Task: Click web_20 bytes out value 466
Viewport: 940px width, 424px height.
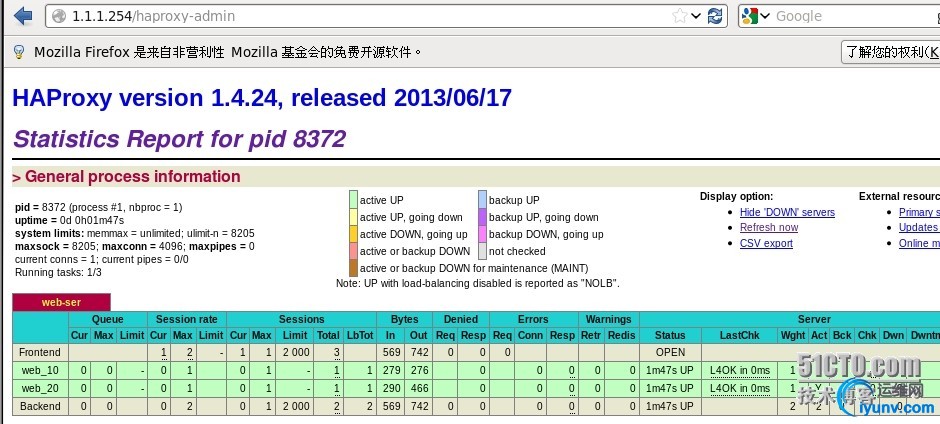Action: pyautogui.click(x=420, y=388)
